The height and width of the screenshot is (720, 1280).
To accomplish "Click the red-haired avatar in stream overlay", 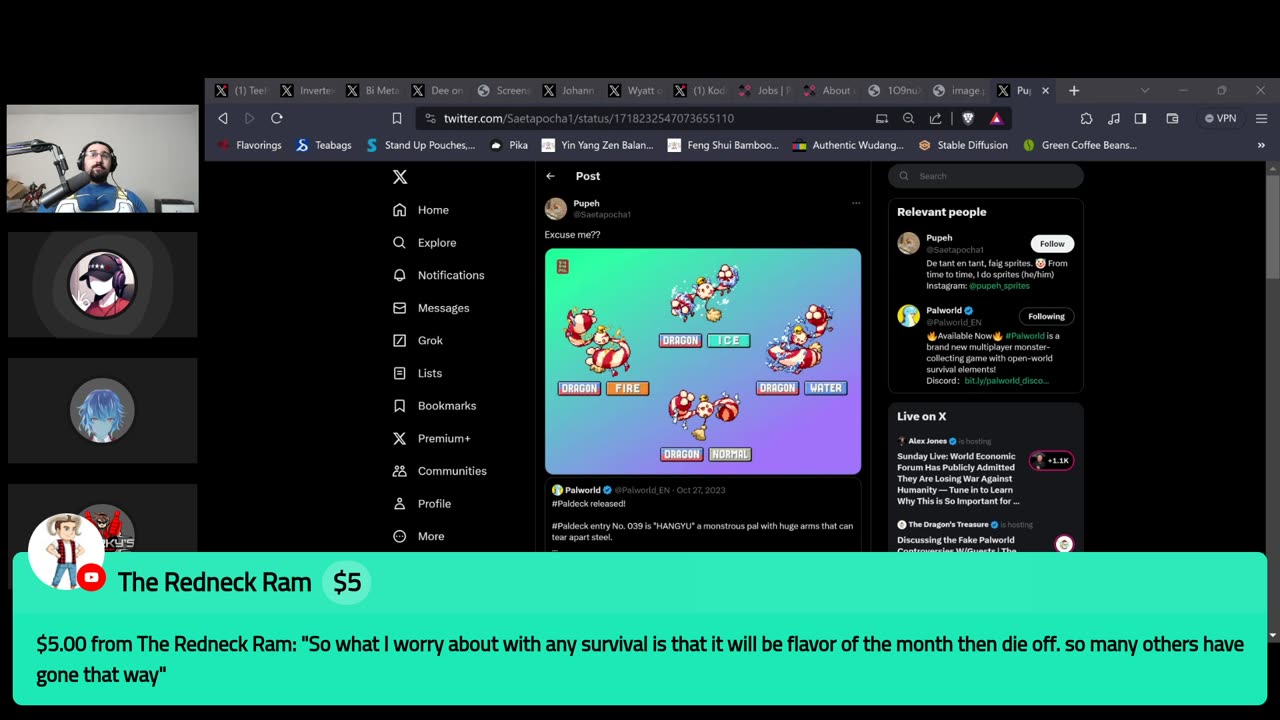I will click(x=102, y=284).
